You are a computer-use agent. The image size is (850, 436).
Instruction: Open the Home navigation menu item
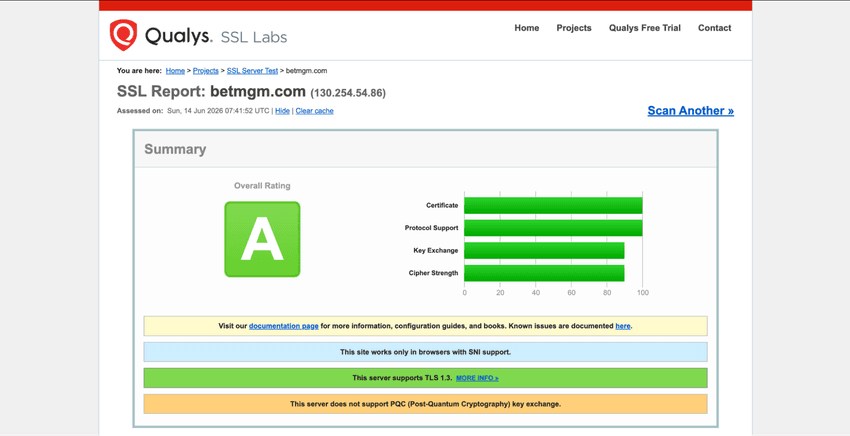click(526, 28)
